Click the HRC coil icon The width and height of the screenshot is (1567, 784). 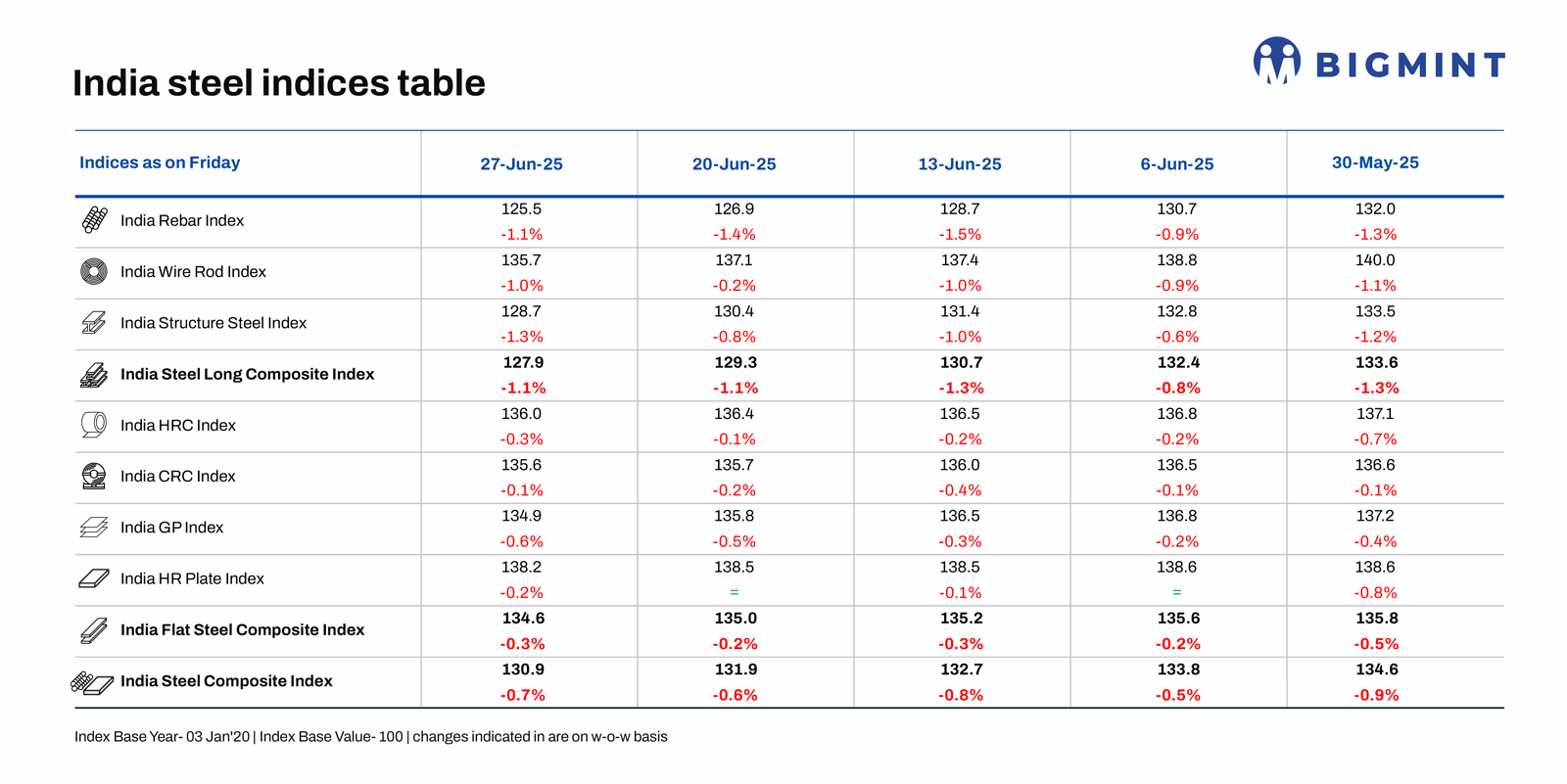pyautogui.click(x=94, y=425)
